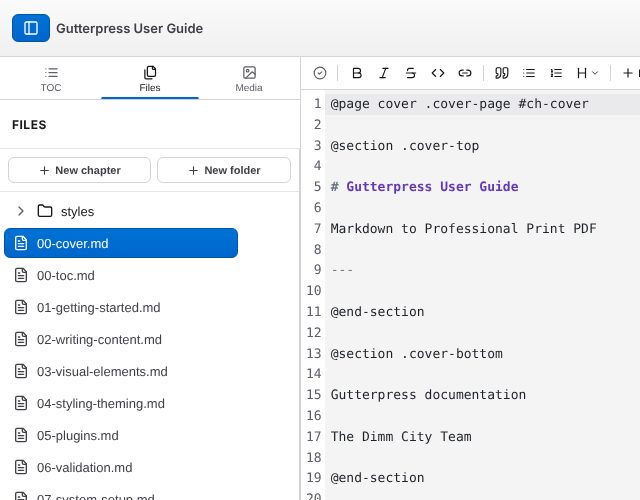The width and height of the screenshot is (640, 500).
Task: Click the folder icon next to styles
Action: click(x=45, y=211)
